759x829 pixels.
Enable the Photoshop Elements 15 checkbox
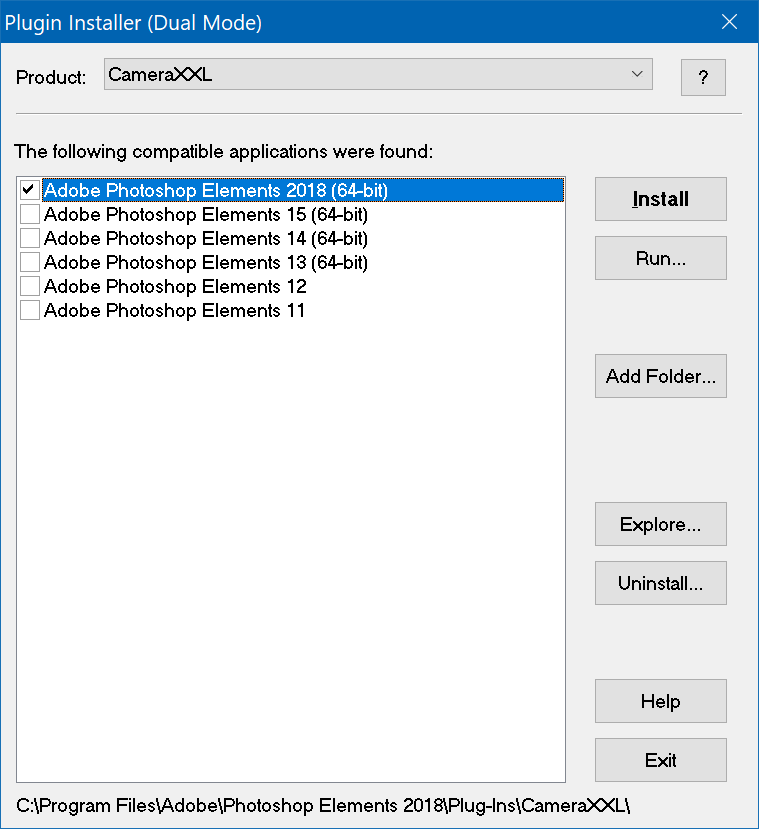pyautogui.click(x=30, y=214)
